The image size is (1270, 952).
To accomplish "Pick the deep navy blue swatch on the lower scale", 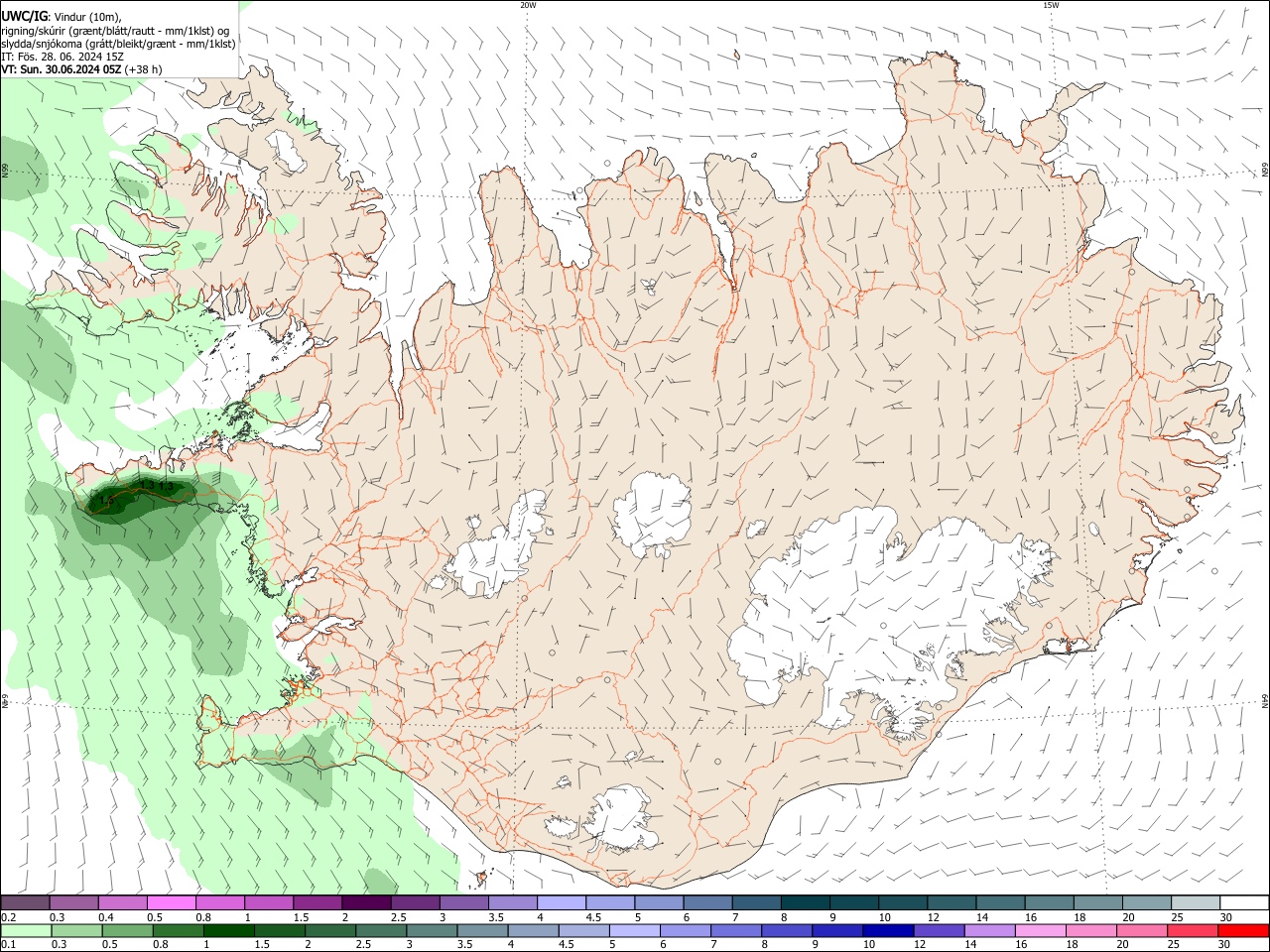I will click(886, 930).
